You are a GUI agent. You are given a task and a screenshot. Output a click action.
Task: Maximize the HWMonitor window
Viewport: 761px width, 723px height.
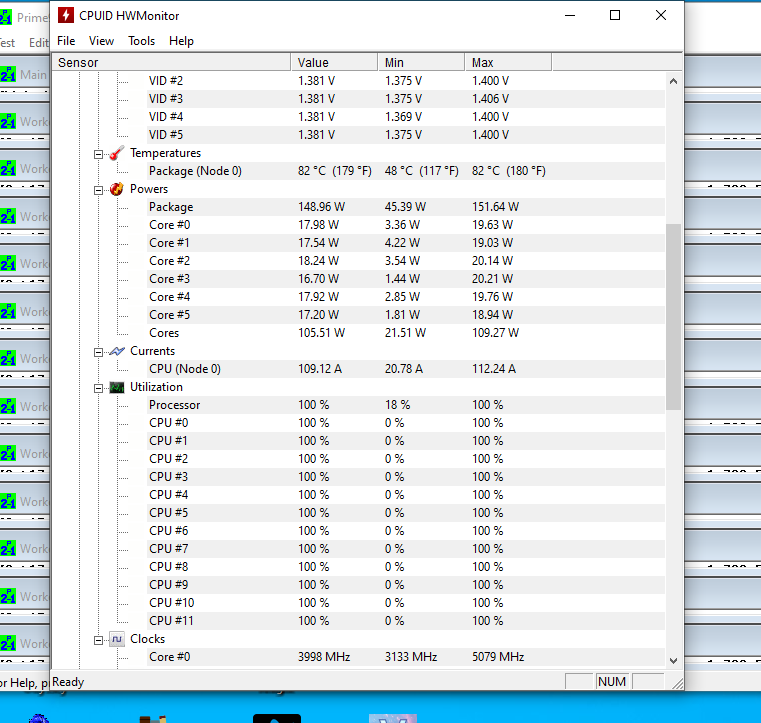click(615, 16)
